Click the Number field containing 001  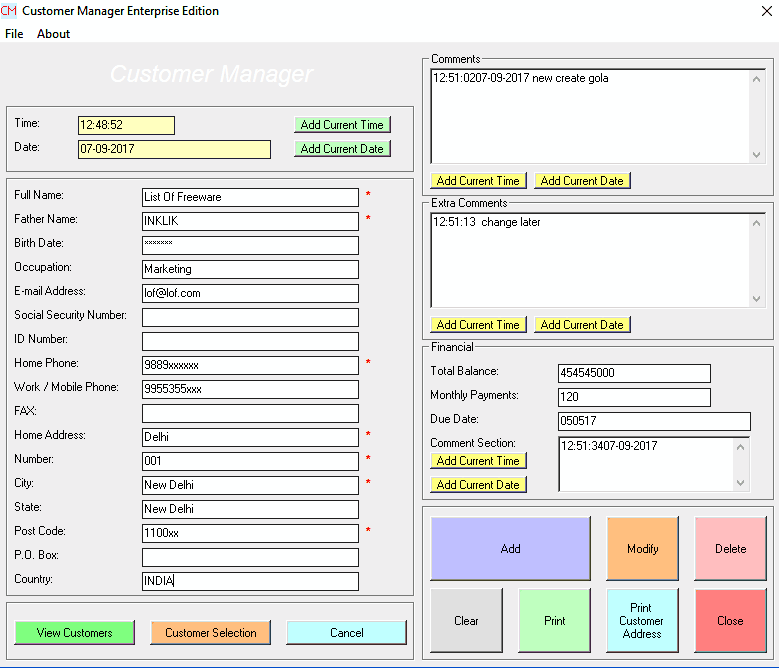coord(250,461)
